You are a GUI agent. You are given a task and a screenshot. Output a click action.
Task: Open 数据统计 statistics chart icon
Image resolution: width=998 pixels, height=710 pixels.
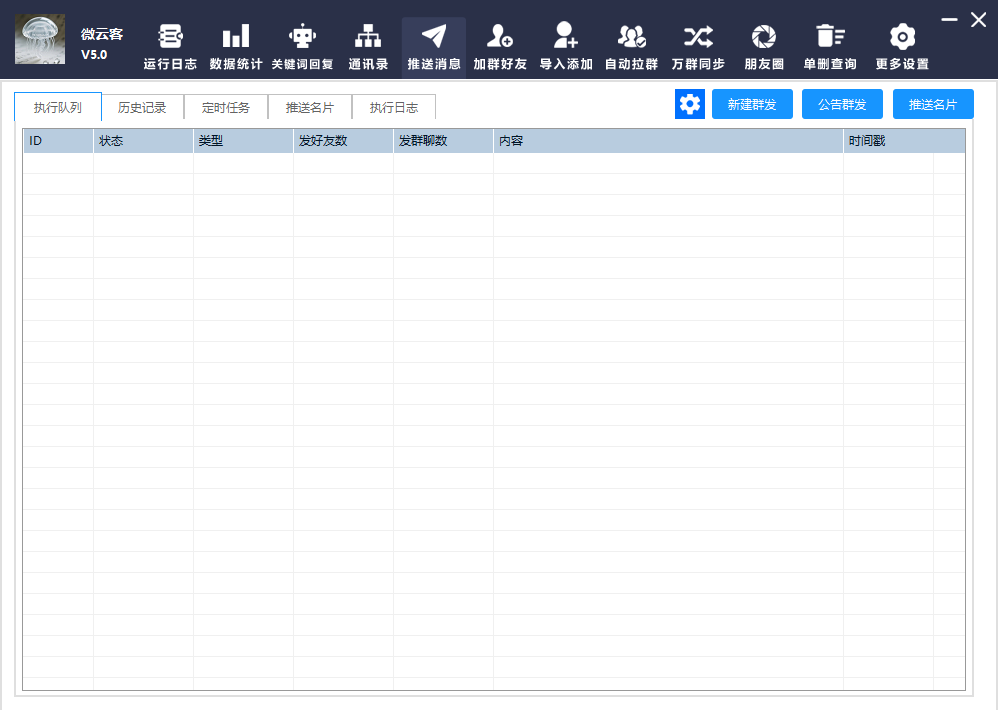click(236, 37)
